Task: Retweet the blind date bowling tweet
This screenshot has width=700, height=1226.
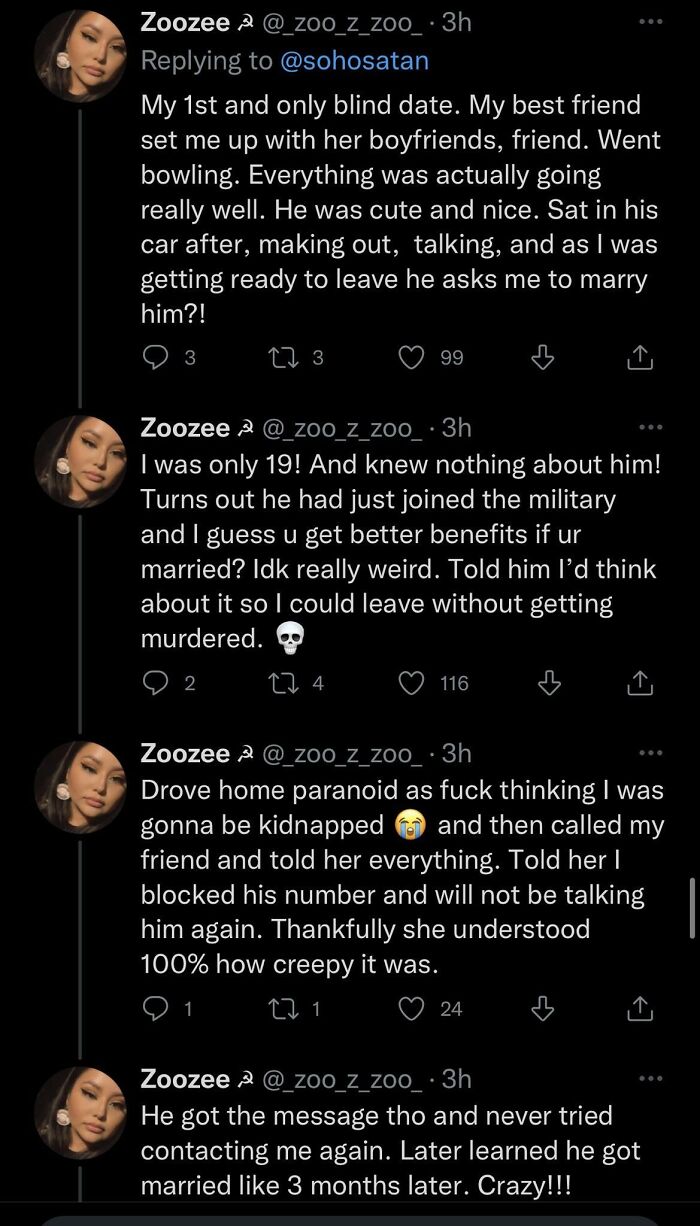Action: pos(283,357)
